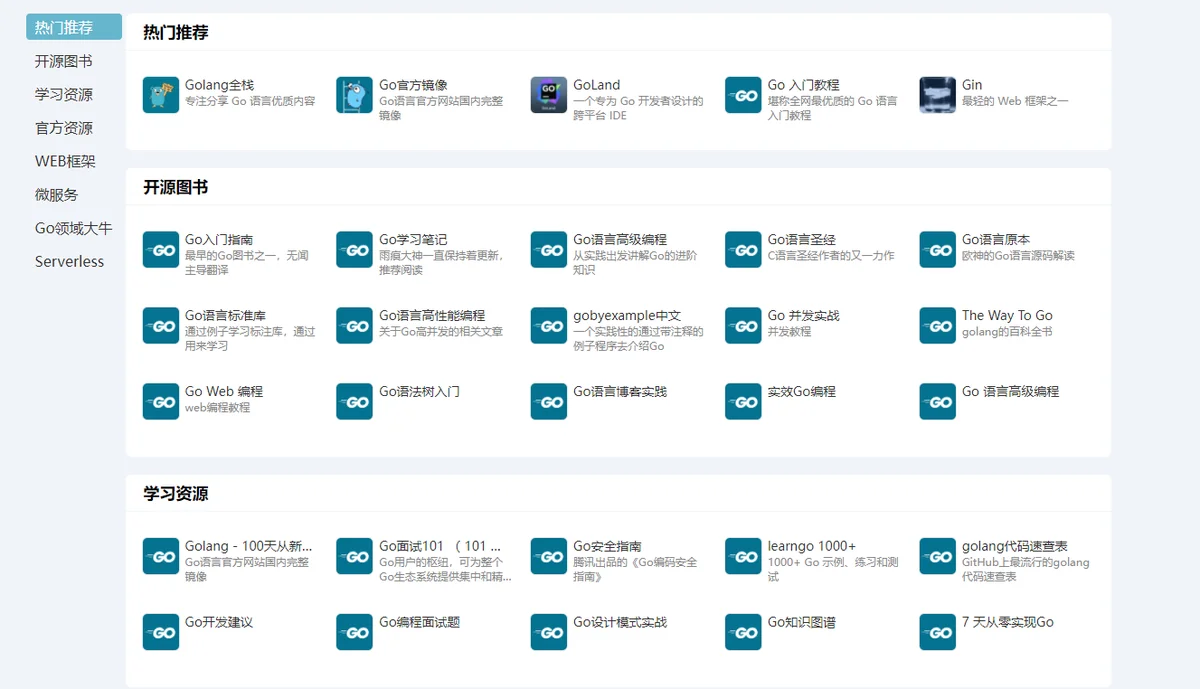Image resolution: width=1200 pixels, height=689 pixels.
Task: Open the Go知识图谱 title link
Action: point(802,622)
